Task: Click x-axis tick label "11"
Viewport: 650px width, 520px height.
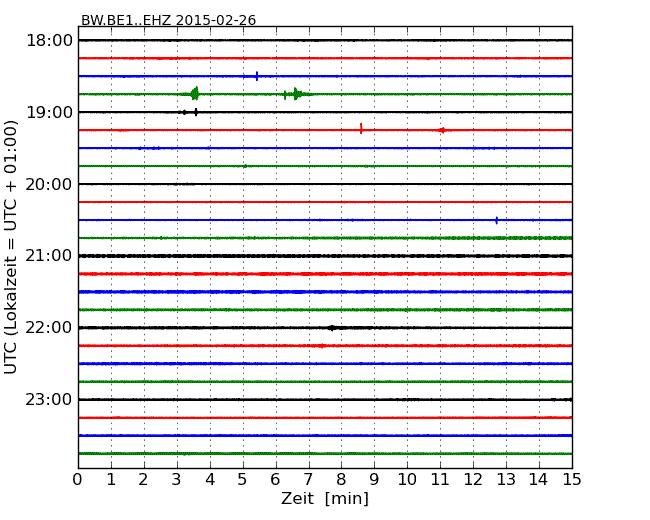Action: 440,479
